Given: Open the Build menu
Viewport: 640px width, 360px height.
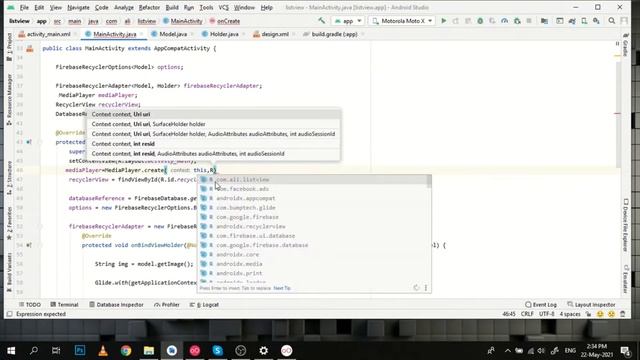Looking at the screenshot, I should pyautogui.click(x=172, y=7).
